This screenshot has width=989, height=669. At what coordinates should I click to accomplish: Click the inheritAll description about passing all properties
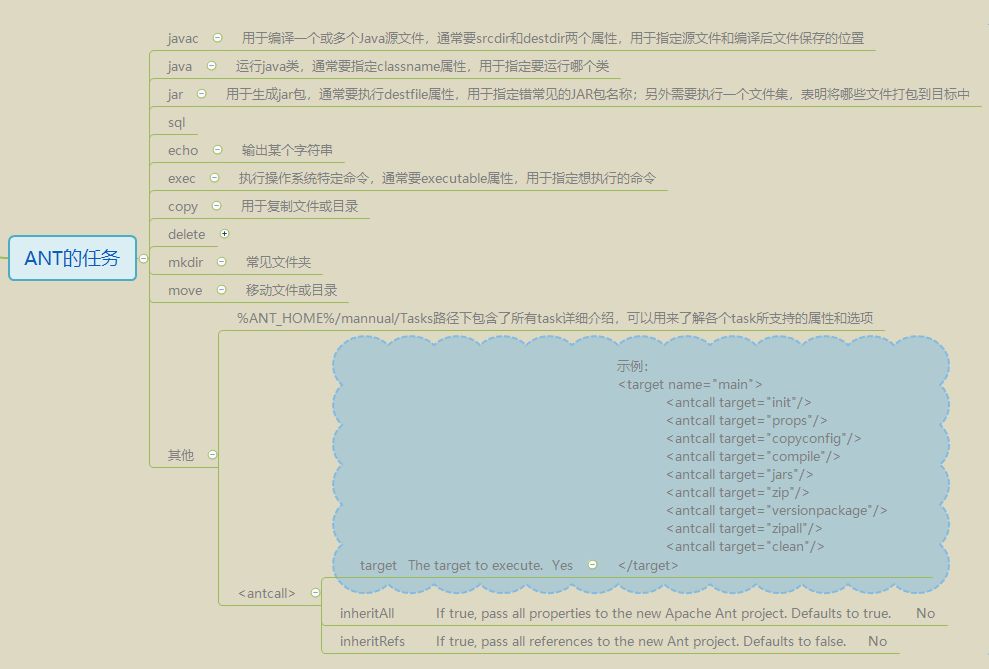point(664,613)
